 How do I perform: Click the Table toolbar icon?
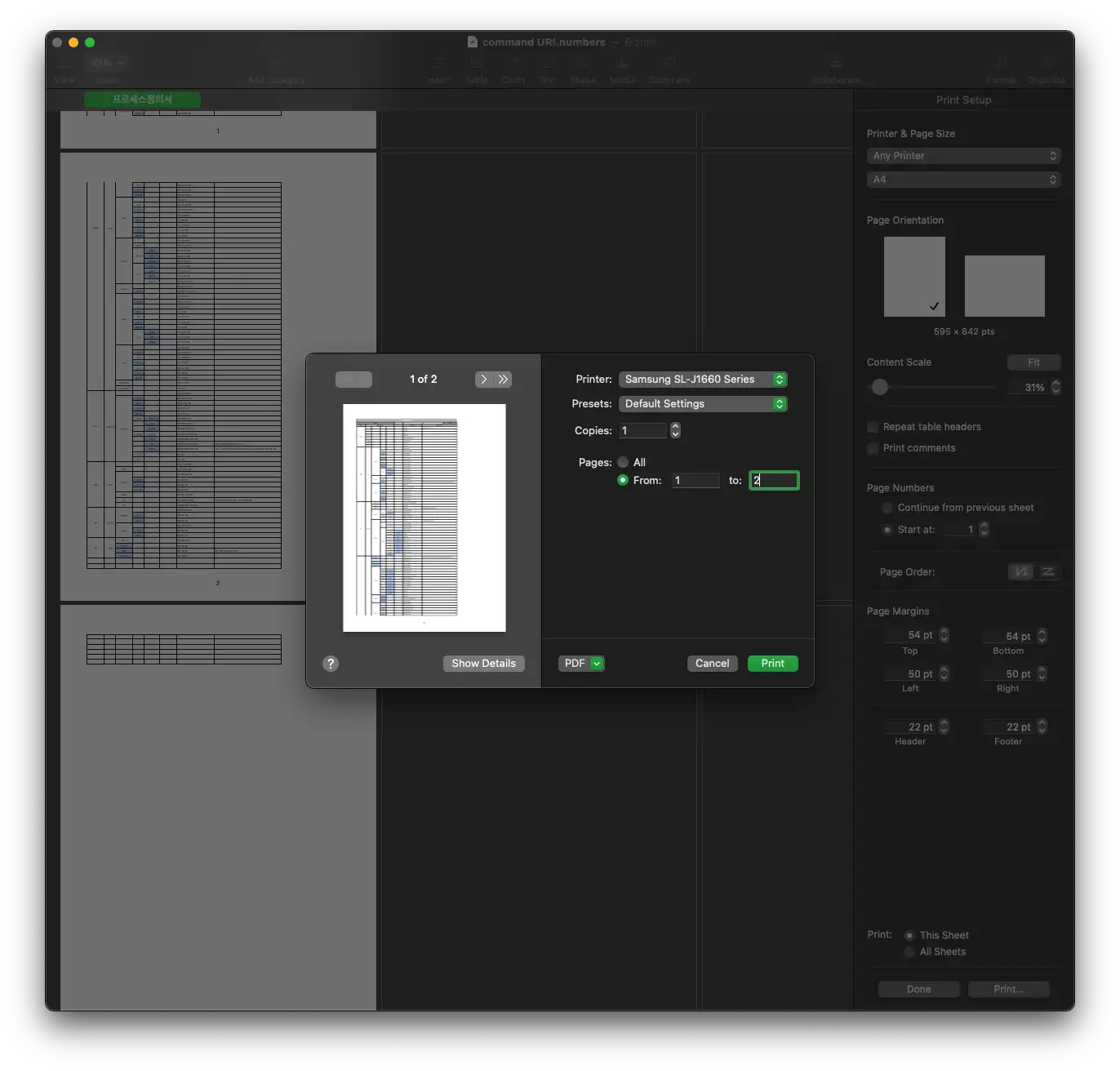pyautogui.click(x=477, y=64)
